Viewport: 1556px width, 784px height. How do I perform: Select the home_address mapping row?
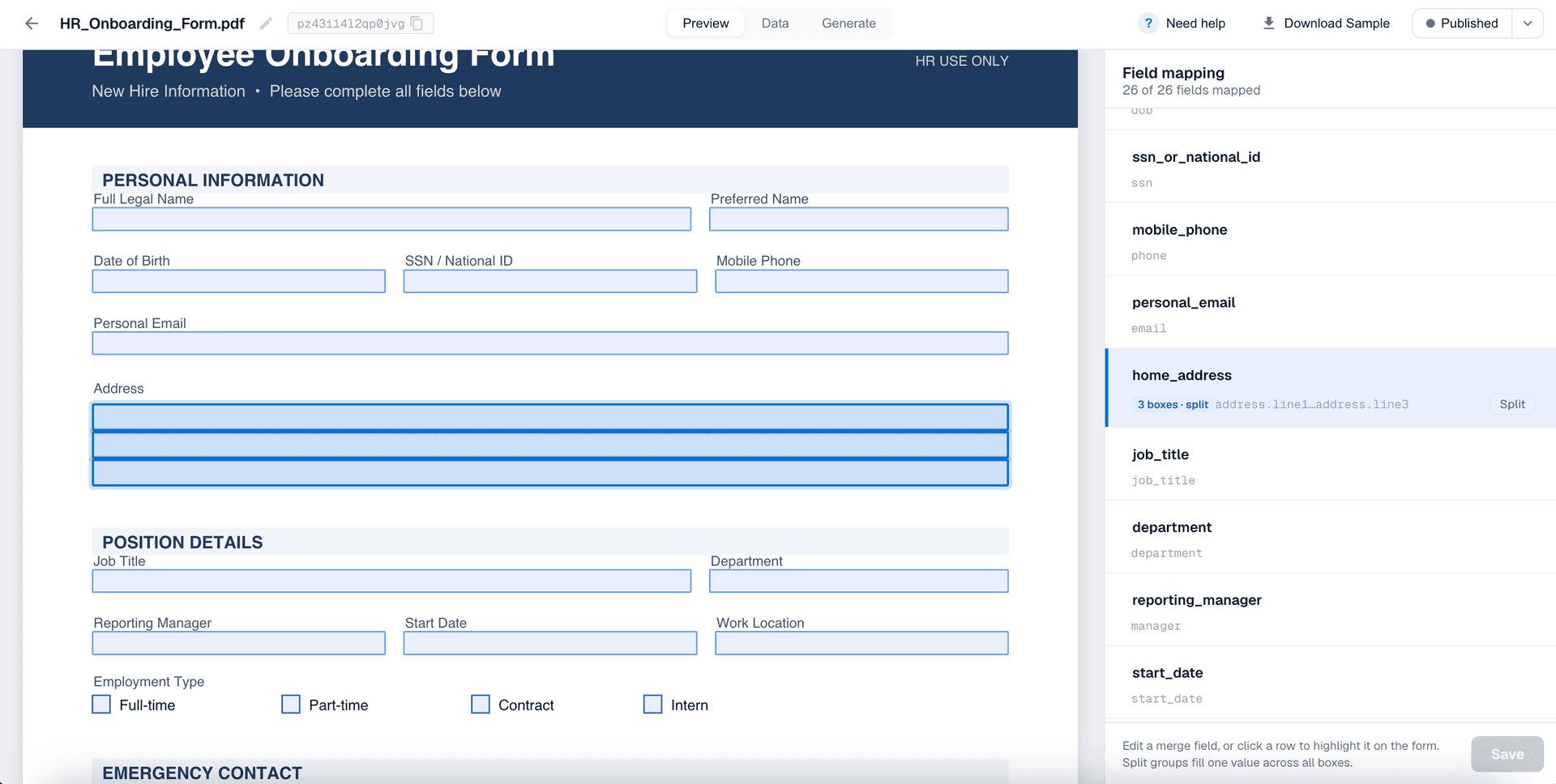pos(1331,388)
